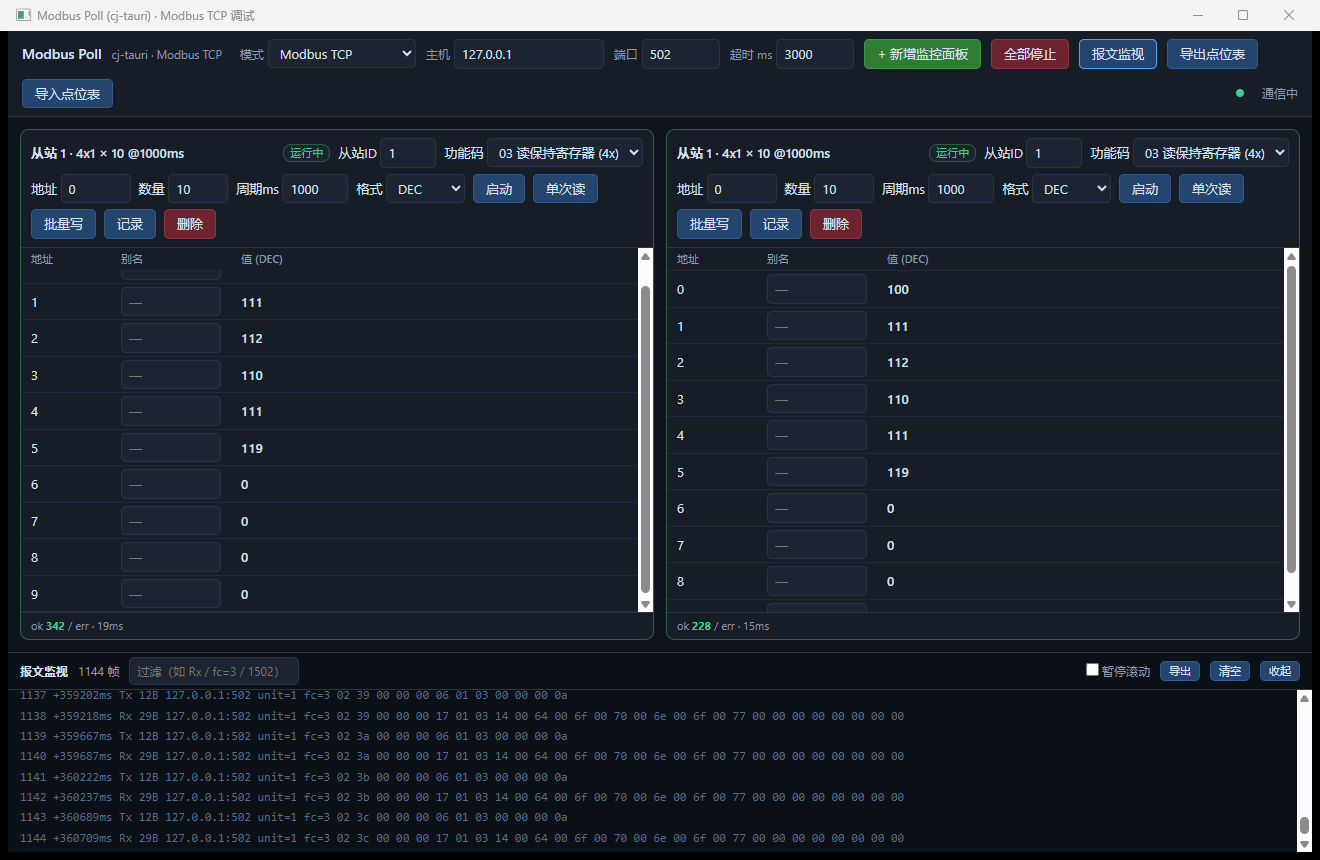The width and height of the screenshot is (1320, 860).
Task: Toggle the 报文监视 button in top toolbar
Action: click(1118, 54)
